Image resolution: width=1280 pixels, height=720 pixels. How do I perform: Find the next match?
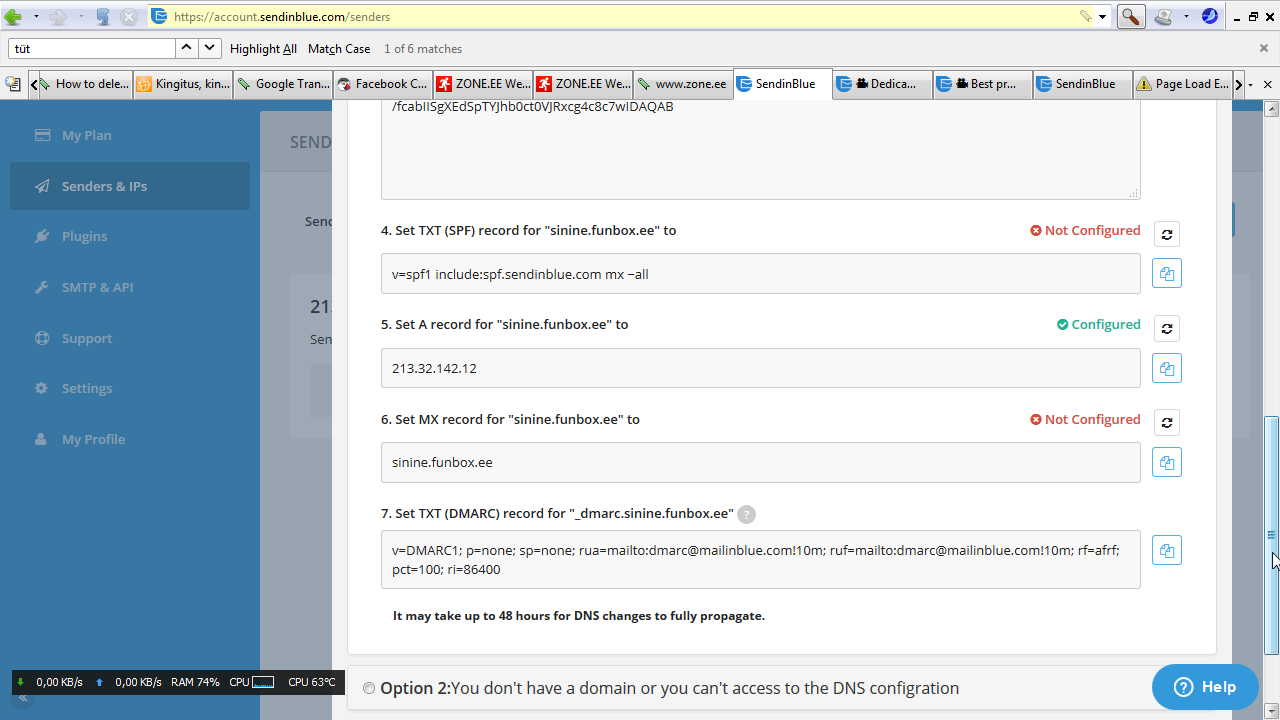(x=210, y=48)
